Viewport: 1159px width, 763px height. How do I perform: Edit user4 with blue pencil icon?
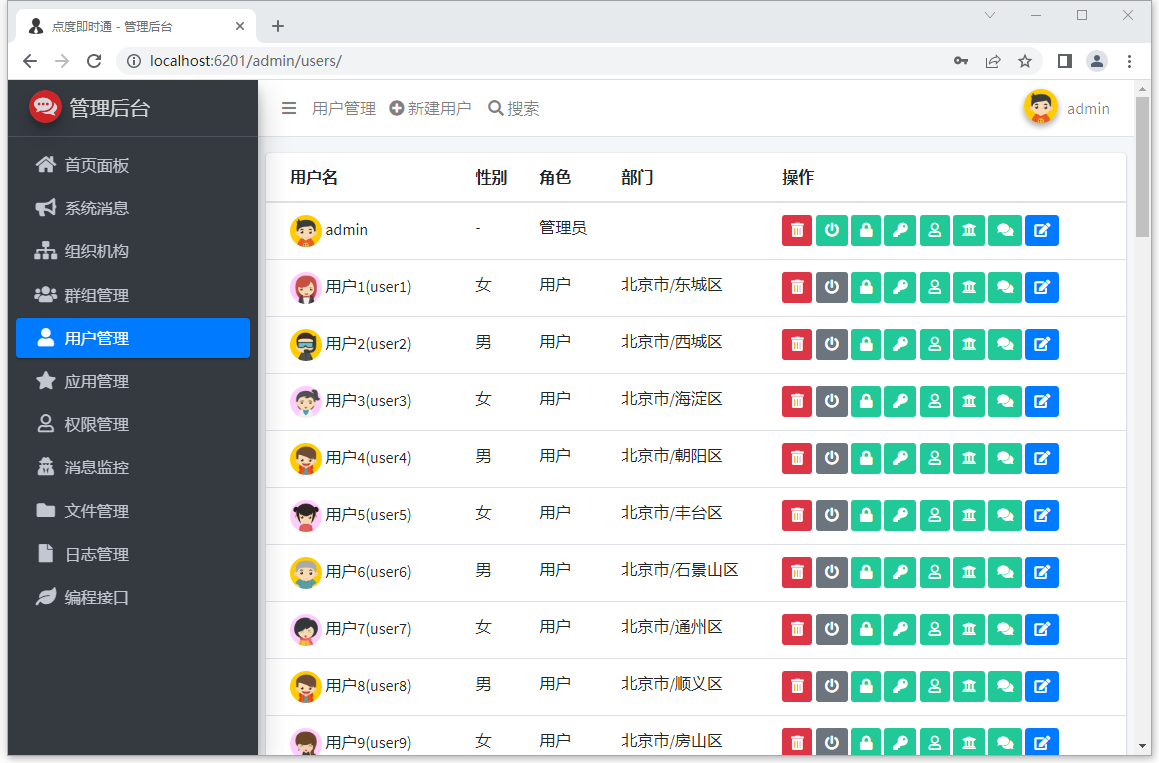[1041, 458]
